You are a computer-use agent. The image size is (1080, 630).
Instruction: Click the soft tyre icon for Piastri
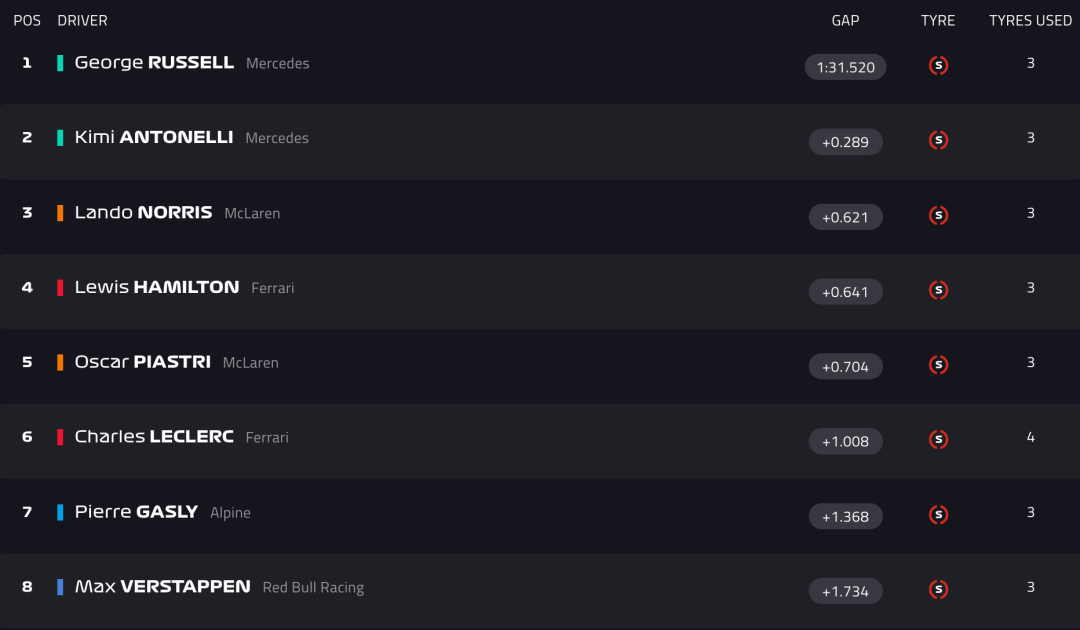938,366
